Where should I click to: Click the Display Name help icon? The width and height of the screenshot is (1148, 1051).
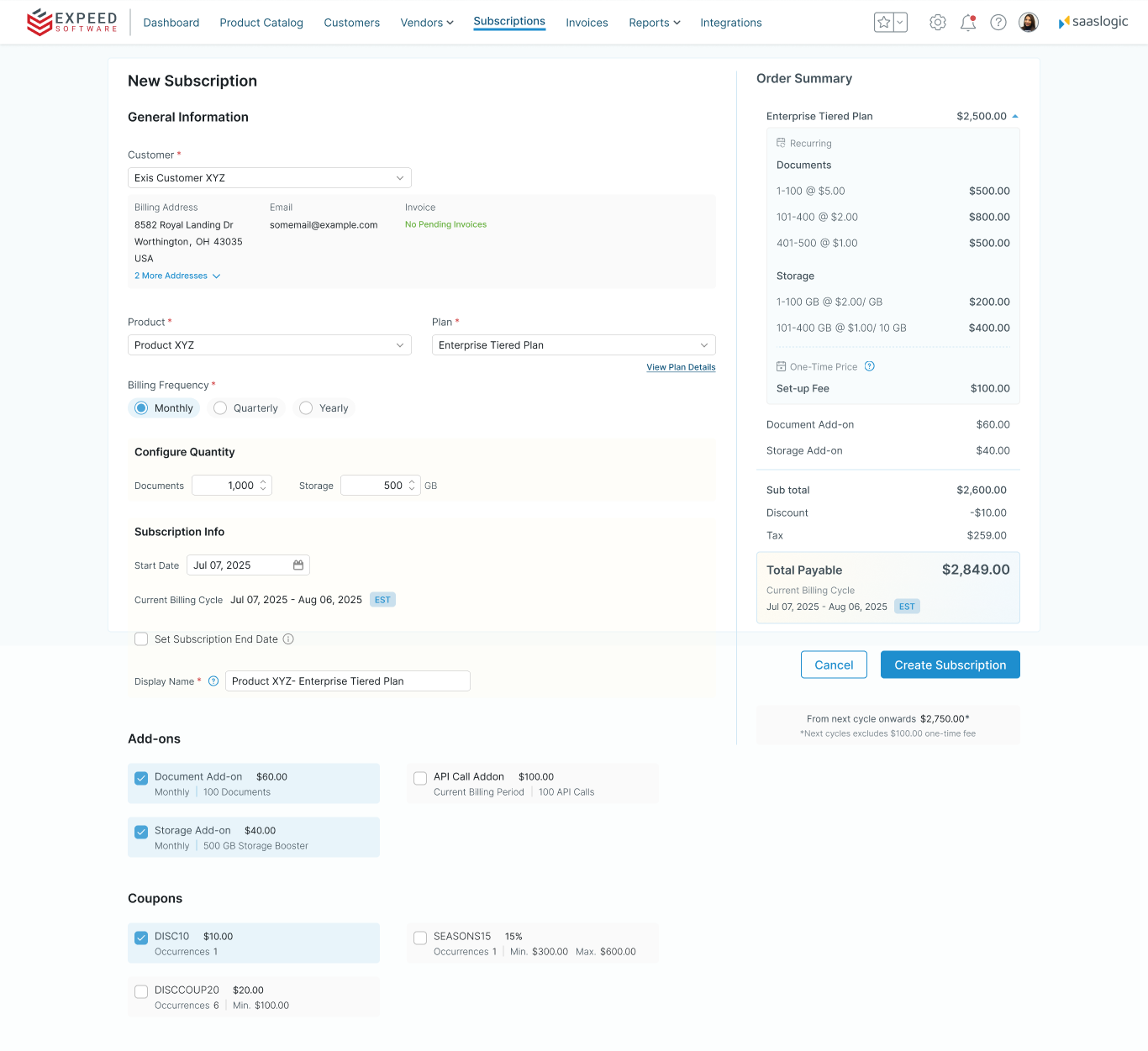[x=213, y=681]
